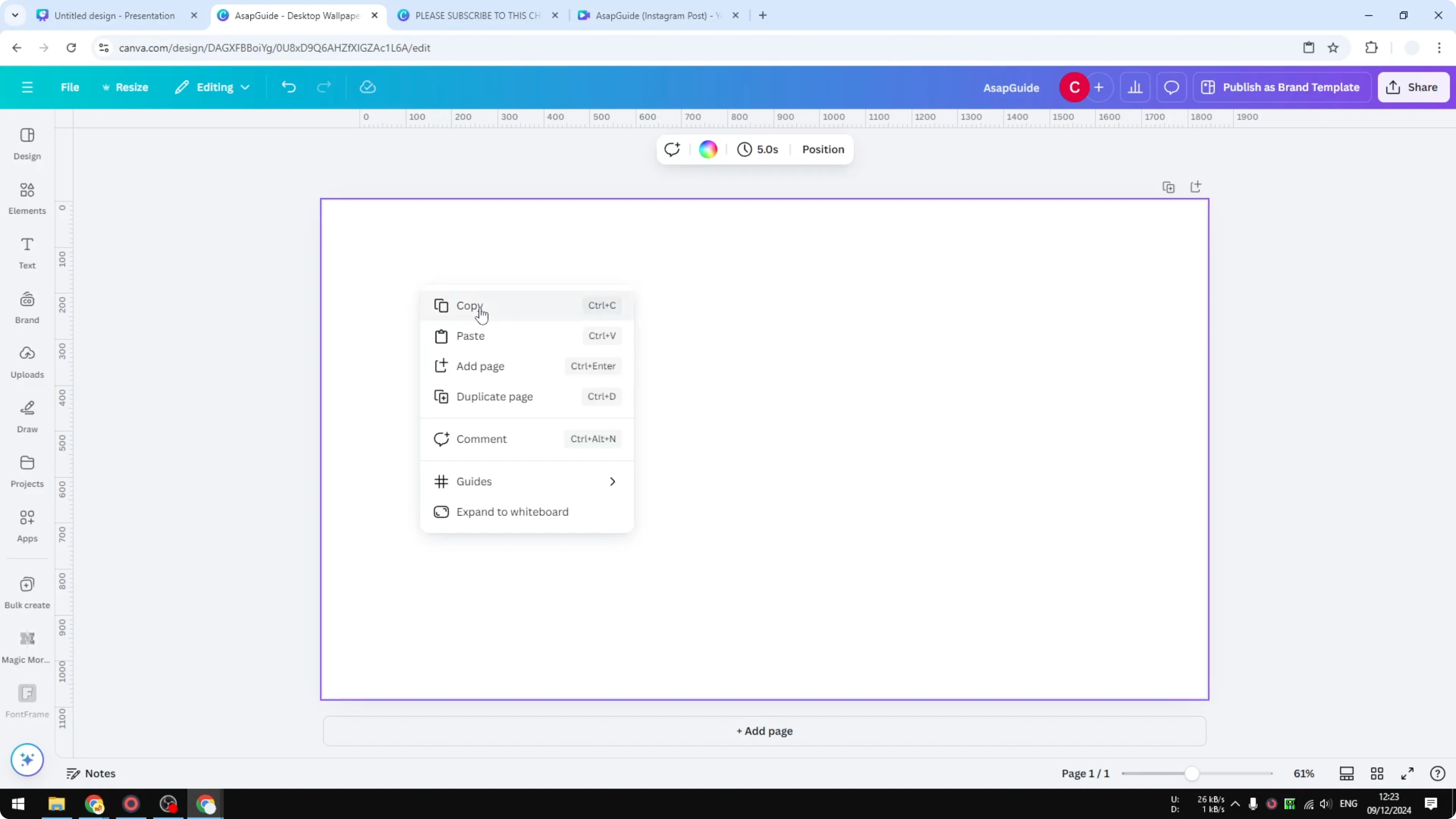Open the comment bubble in the floating toolbar

pos(672,149)
